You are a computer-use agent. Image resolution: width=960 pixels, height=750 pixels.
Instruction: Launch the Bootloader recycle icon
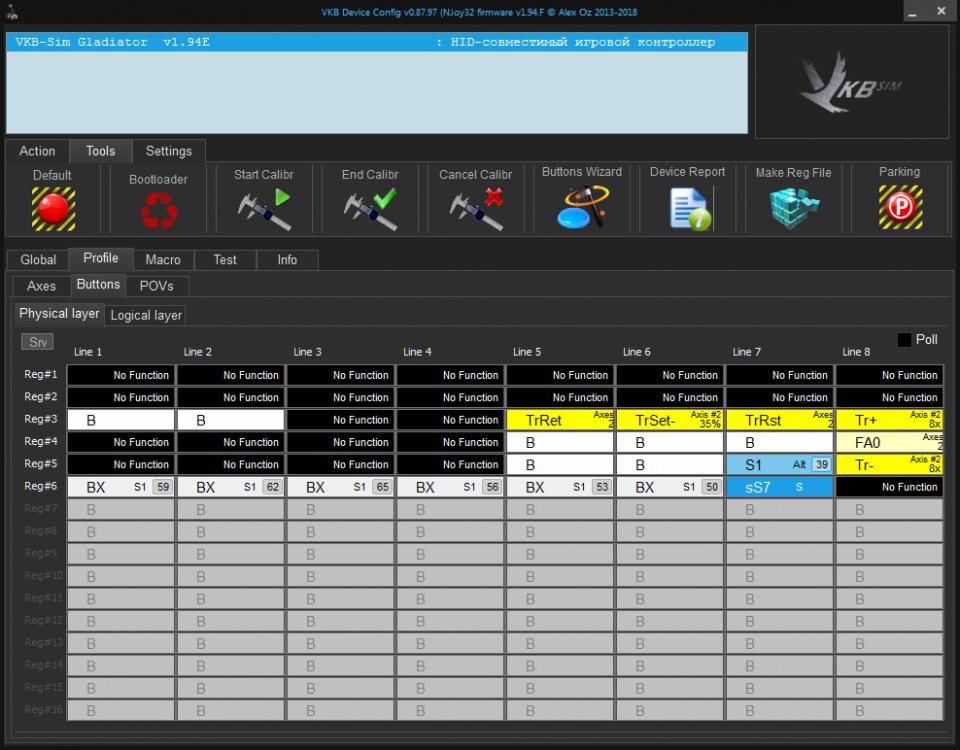pyautogui.click(x=158, y=210)
